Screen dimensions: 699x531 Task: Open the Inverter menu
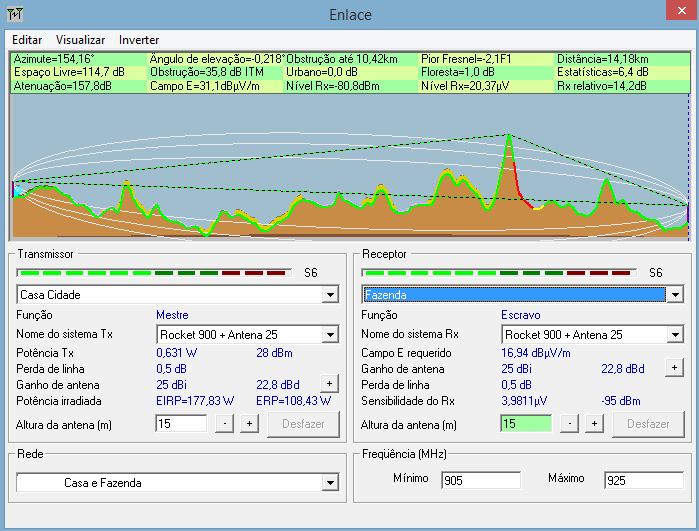pos(139,40)
